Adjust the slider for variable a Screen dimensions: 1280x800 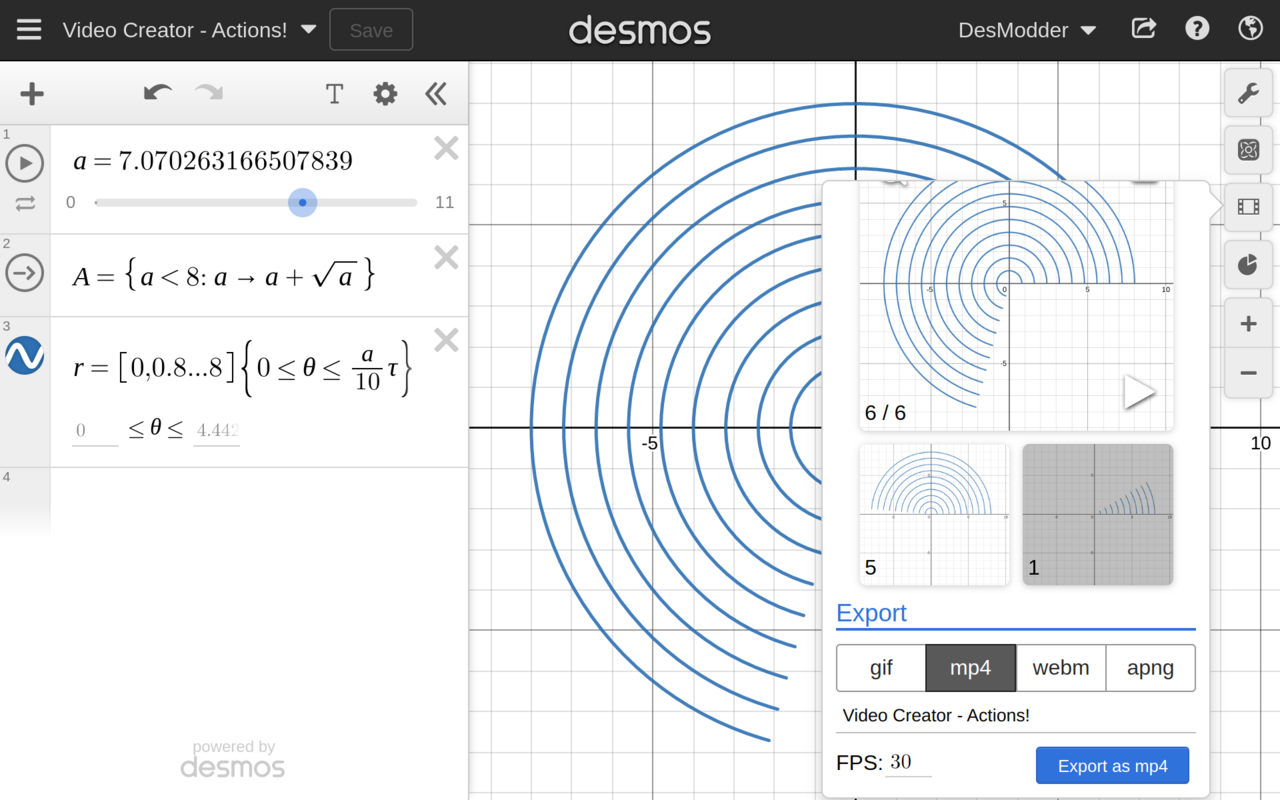point(303,202)
